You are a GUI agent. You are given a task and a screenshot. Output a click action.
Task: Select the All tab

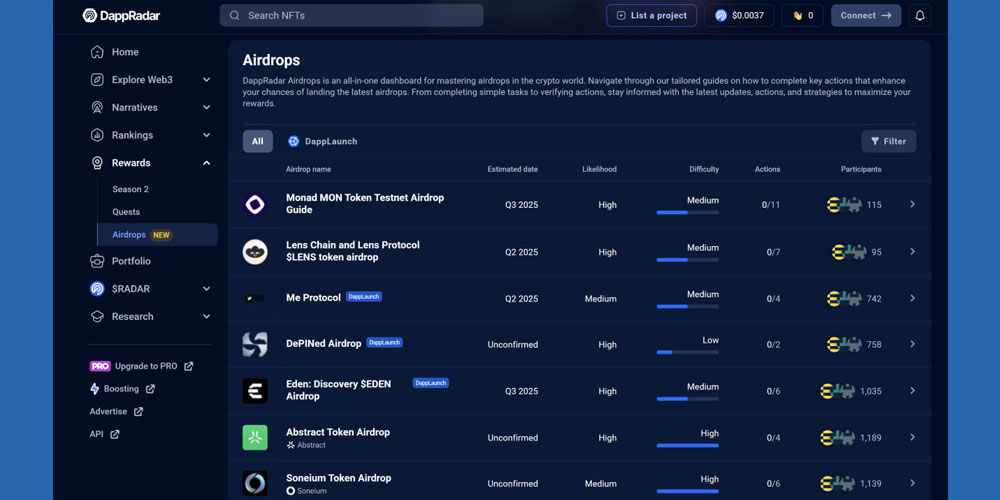[x=258, y=142]
